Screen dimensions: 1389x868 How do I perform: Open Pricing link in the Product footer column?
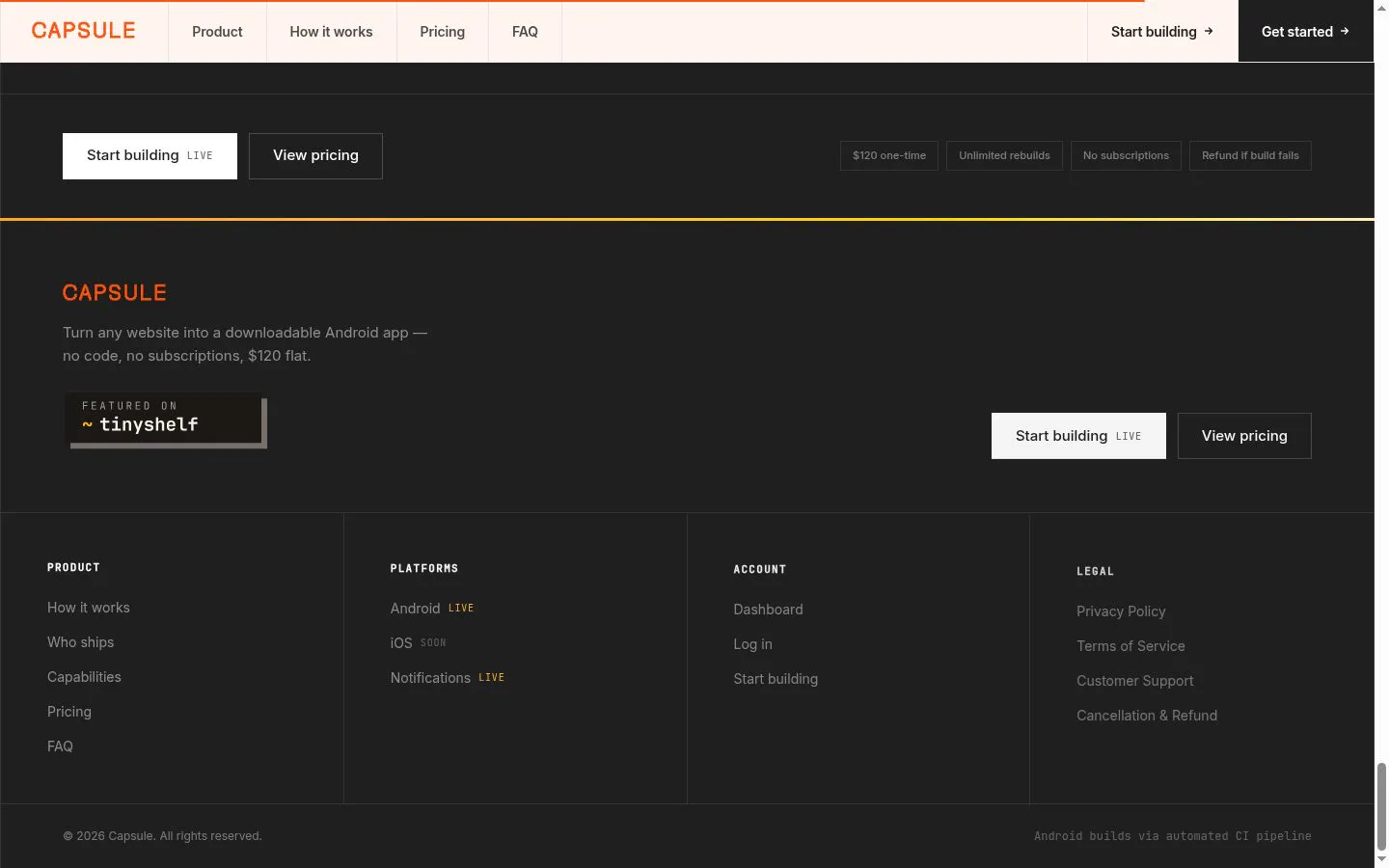click(x=69, y=712)
